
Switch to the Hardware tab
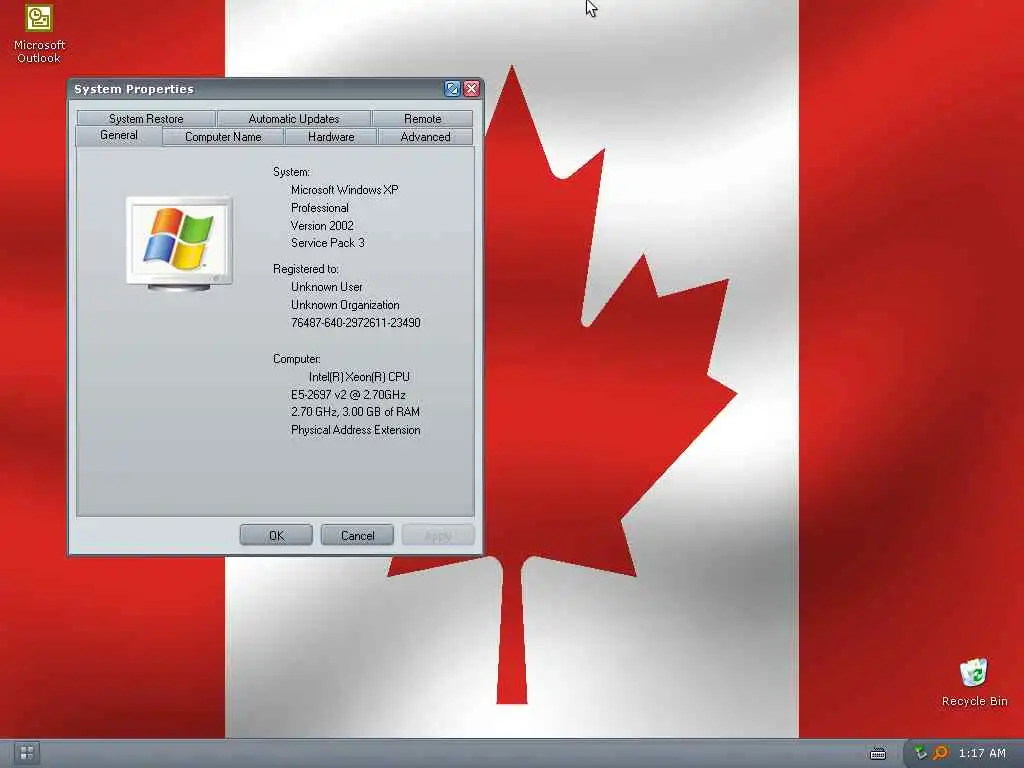click(331, 136)
